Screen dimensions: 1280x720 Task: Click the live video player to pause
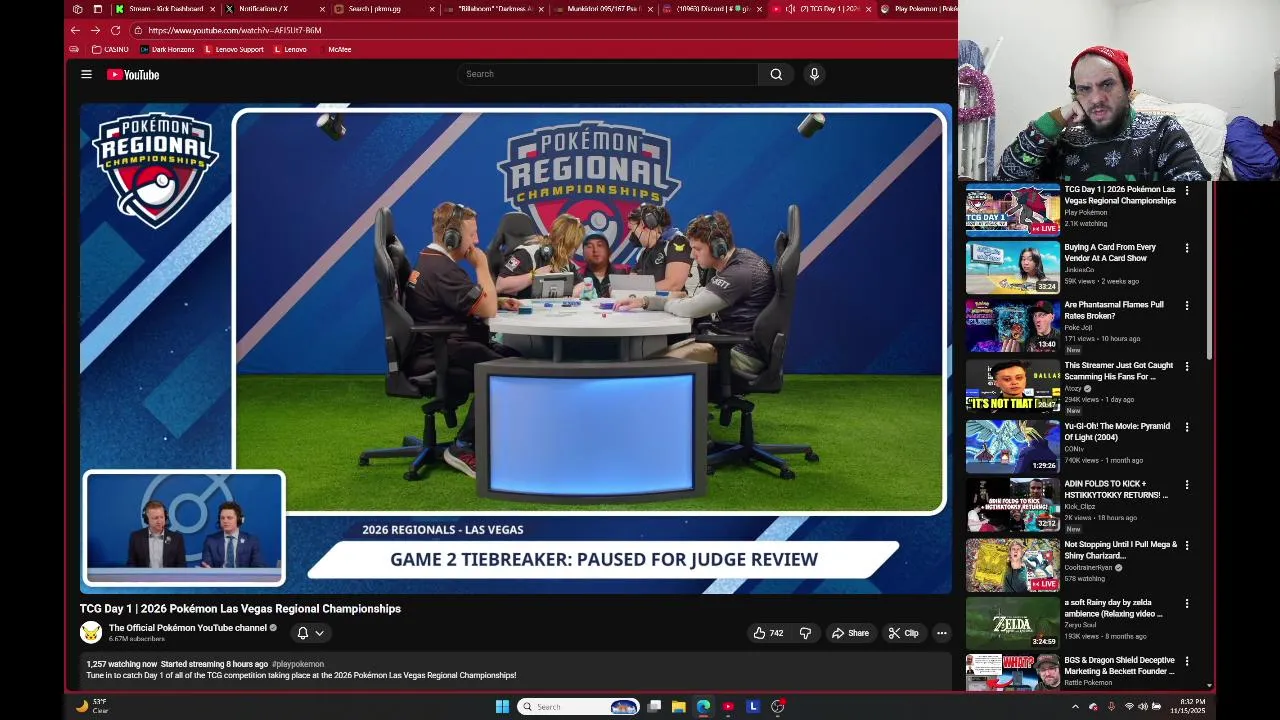tap(516, 348)
